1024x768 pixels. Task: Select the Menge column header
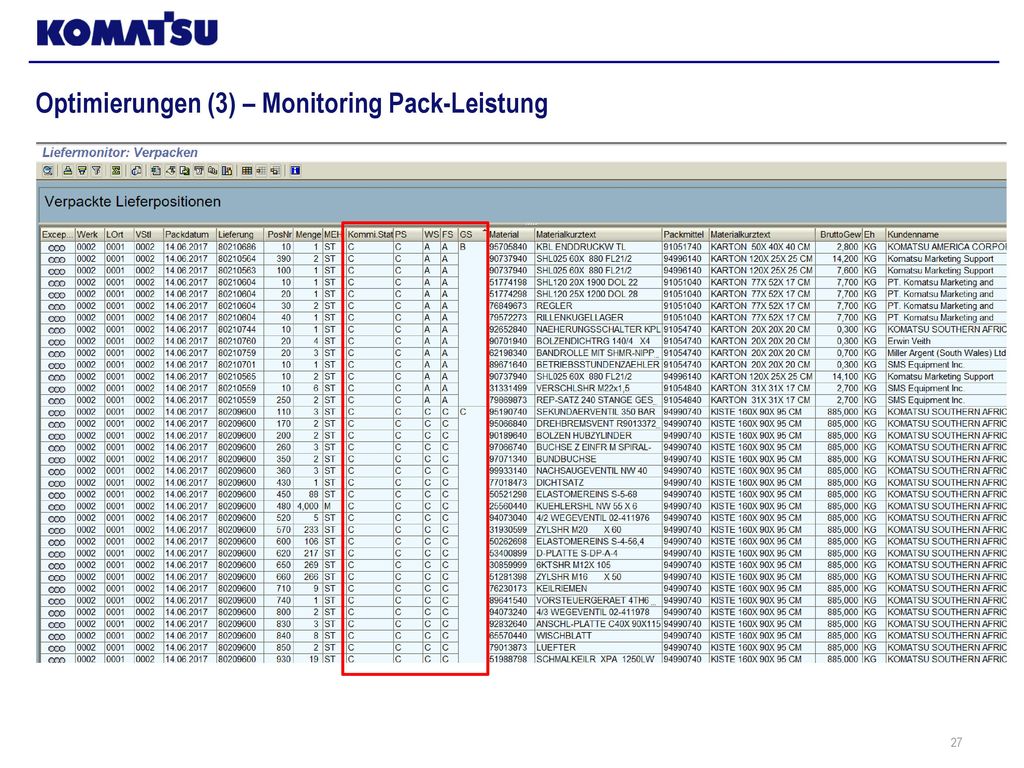(308, 234)
